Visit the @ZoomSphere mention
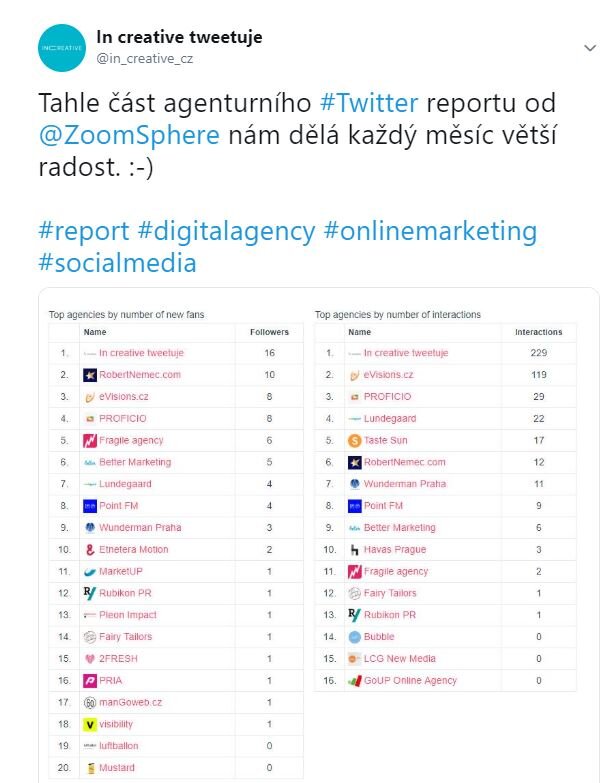 tap(129, 135)
